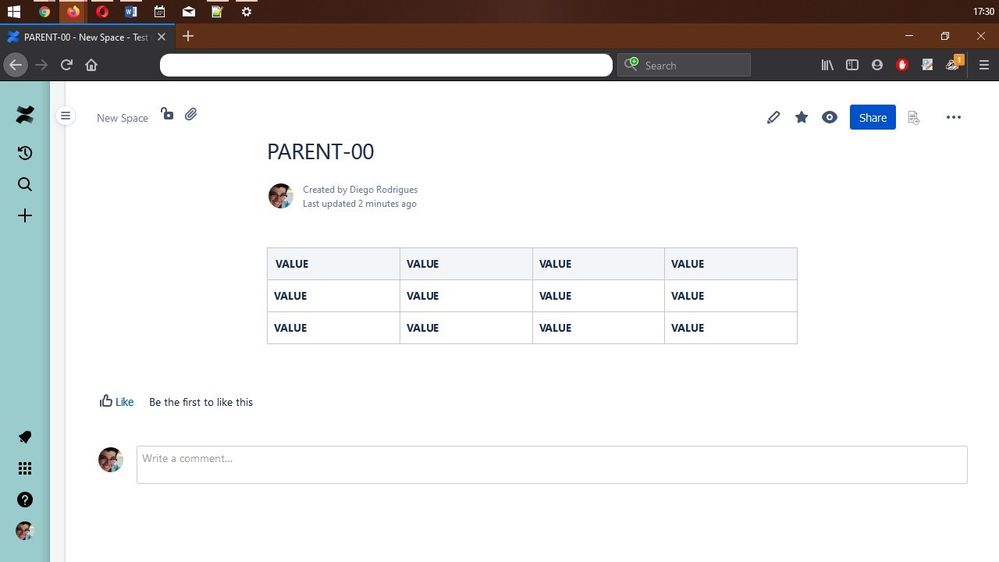Image resolution: width=999 pixels, height=562 pixels.
Task: Click comment author avatar beside comment box
Action: (110, 459)
